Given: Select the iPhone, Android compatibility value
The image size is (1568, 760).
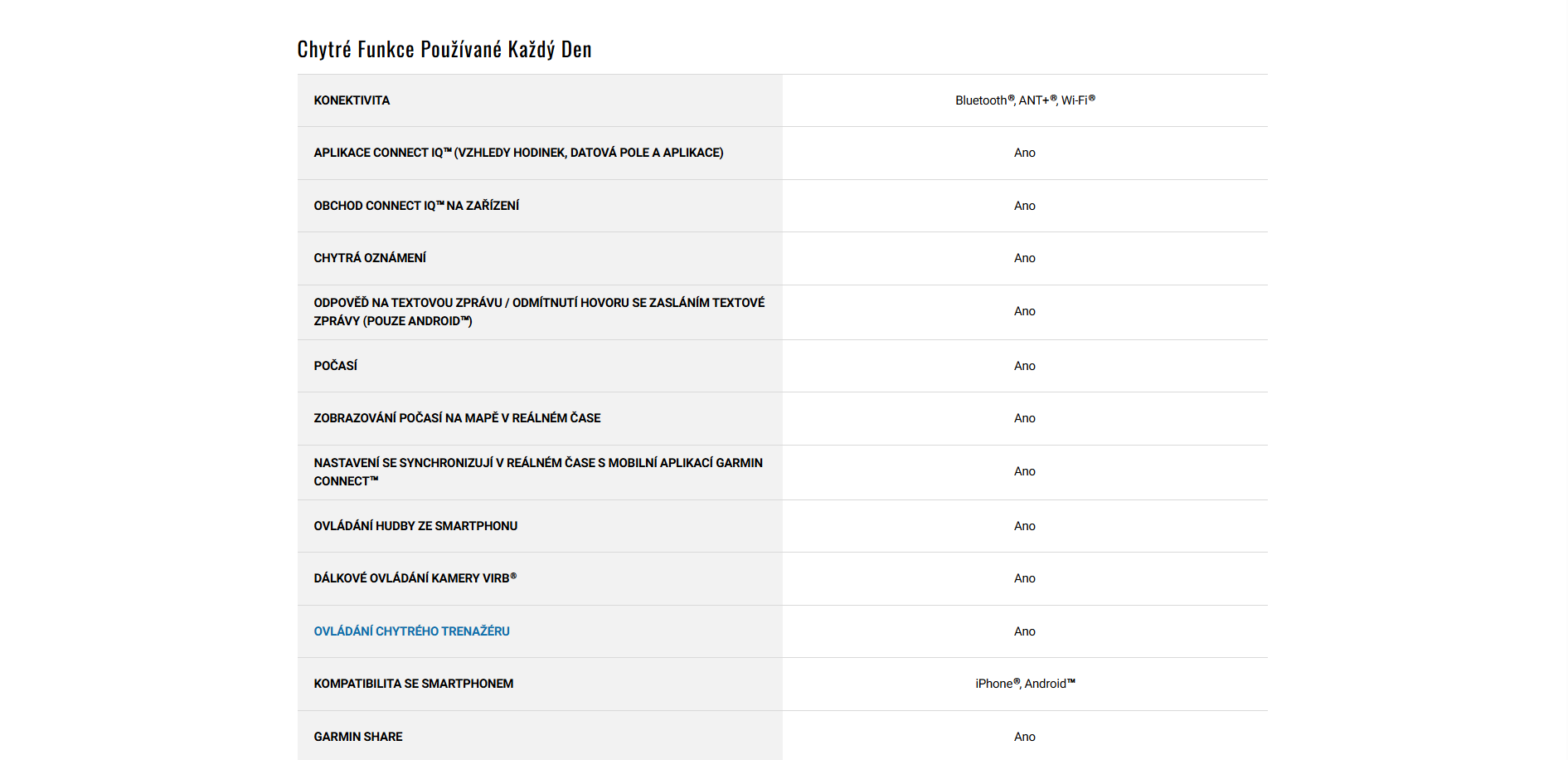Looking at the screenshot, I should pyautogui.click(x=1025, y=684).
